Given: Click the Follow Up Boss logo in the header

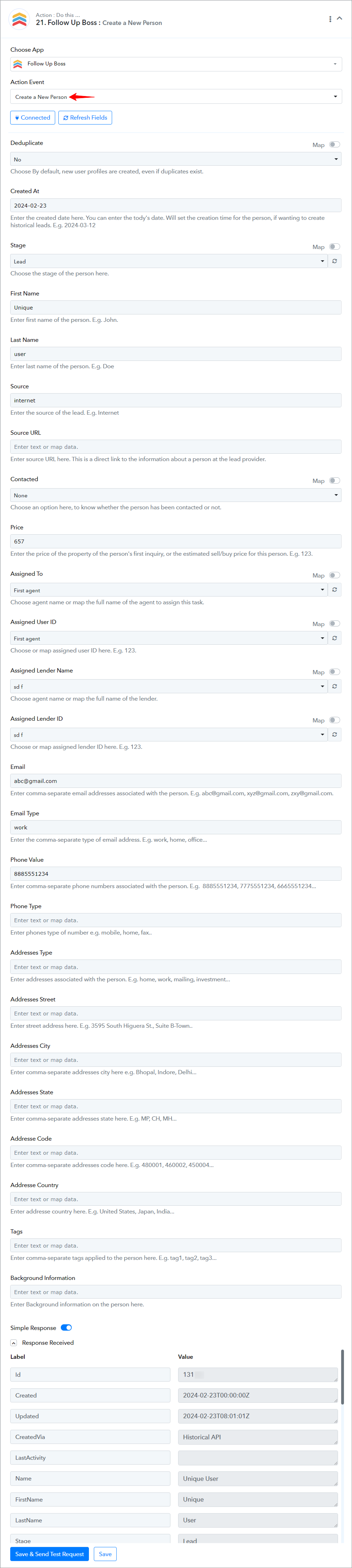Looking at the screenshot, I should pos(19,19).
